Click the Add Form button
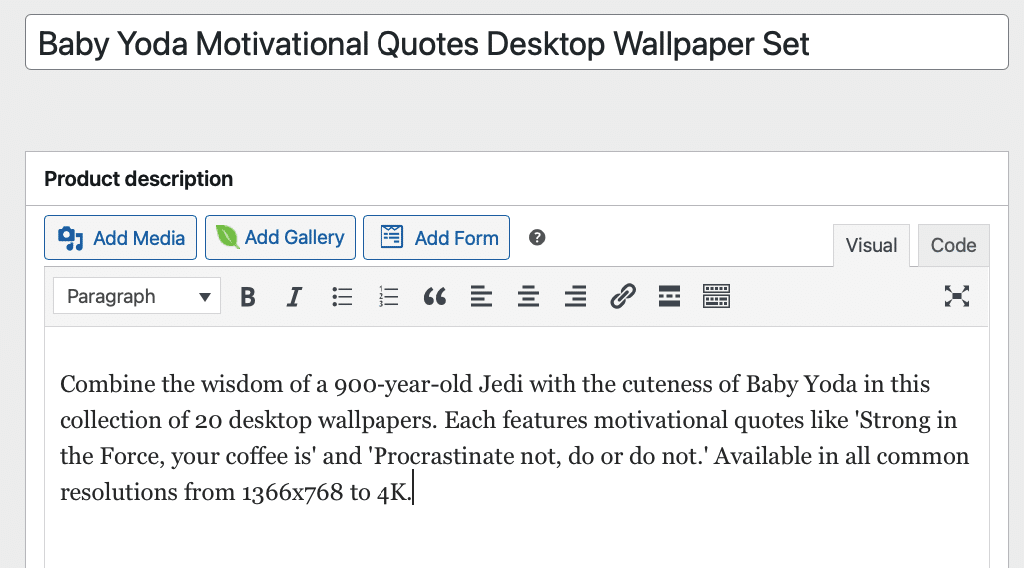1024x568 pixels. 436,238
